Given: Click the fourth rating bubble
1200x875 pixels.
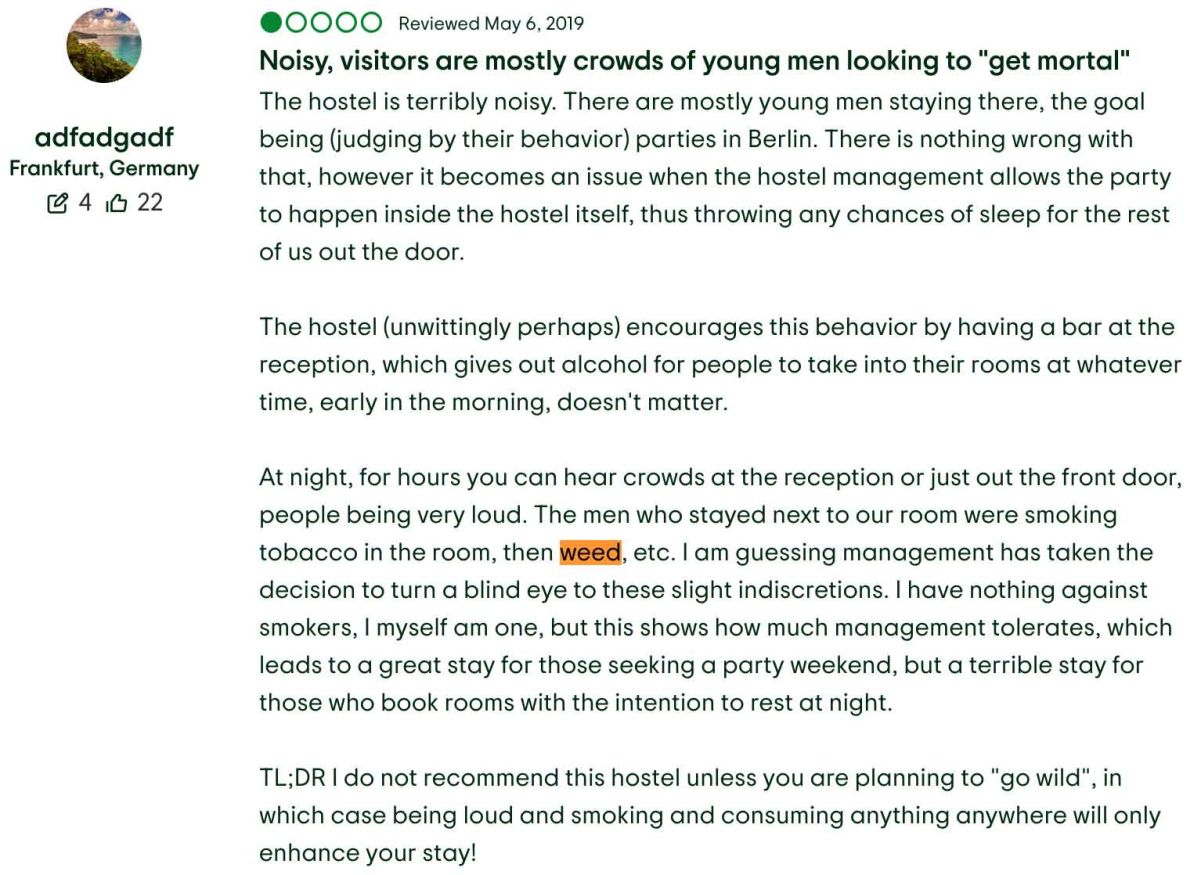Looking at the screenshot, I should [345, 23].
